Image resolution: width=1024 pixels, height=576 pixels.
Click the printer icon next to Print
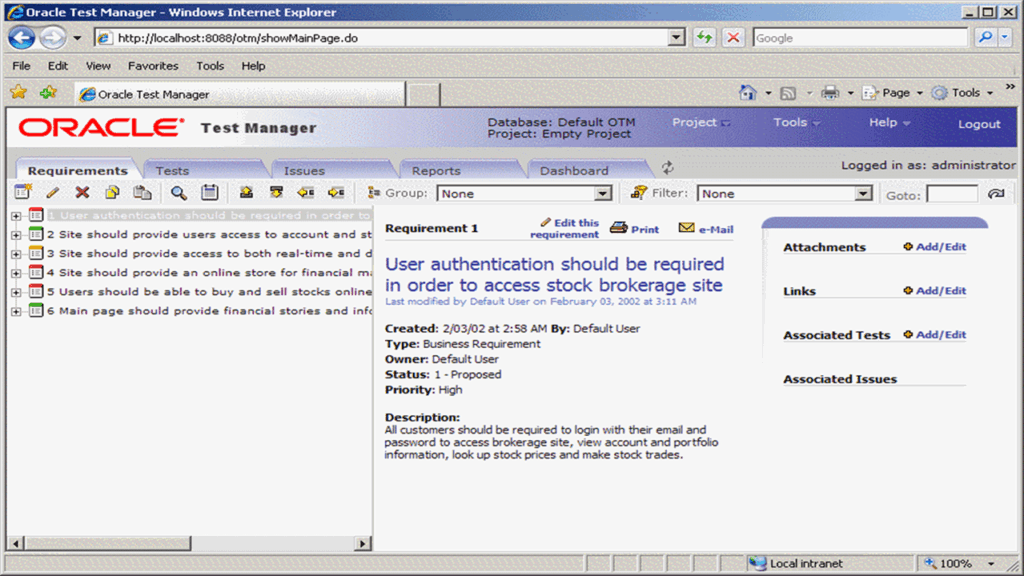(x=618, y=227)
